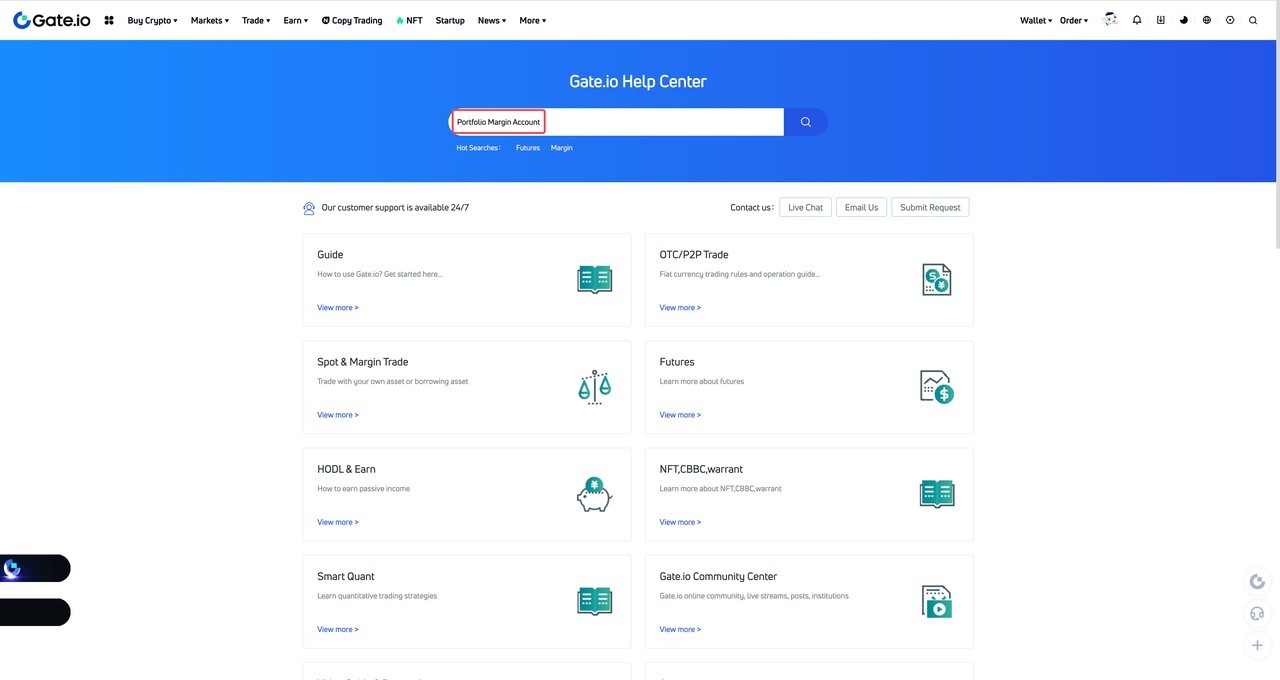Viewport: 1280px width, 680px height.
Task: Open the Markets dropdown menu
Action: click(x=210, y=20)
